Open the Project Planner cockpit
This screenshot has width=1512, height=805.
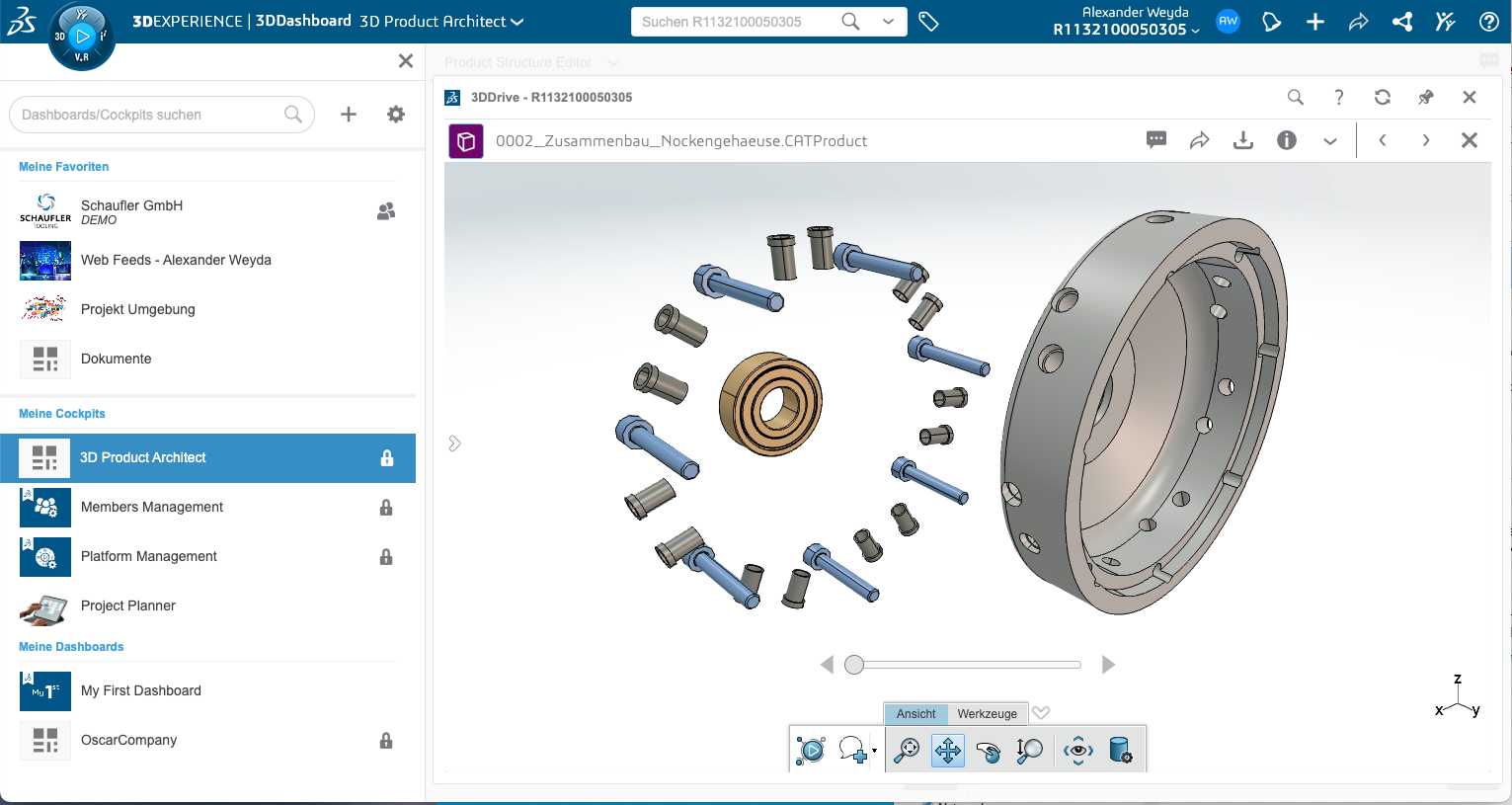[128, 605]
